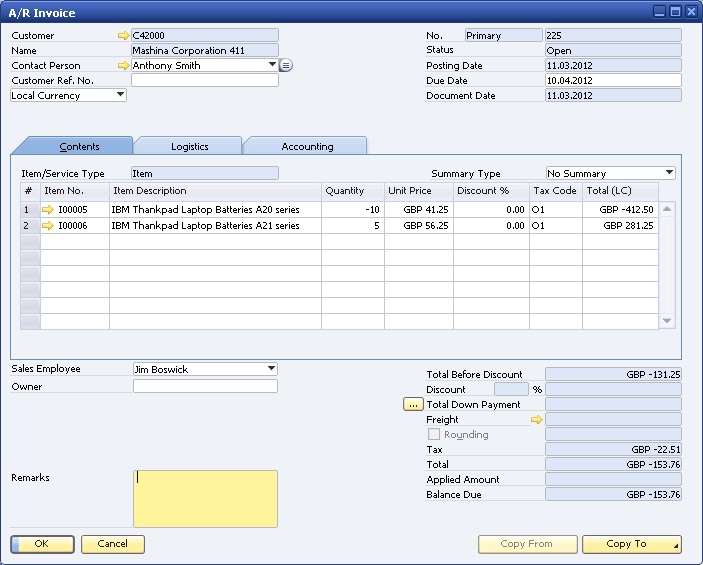Click the Tax Code column header
Screen dimensions: 703x565
click(556, 191)
